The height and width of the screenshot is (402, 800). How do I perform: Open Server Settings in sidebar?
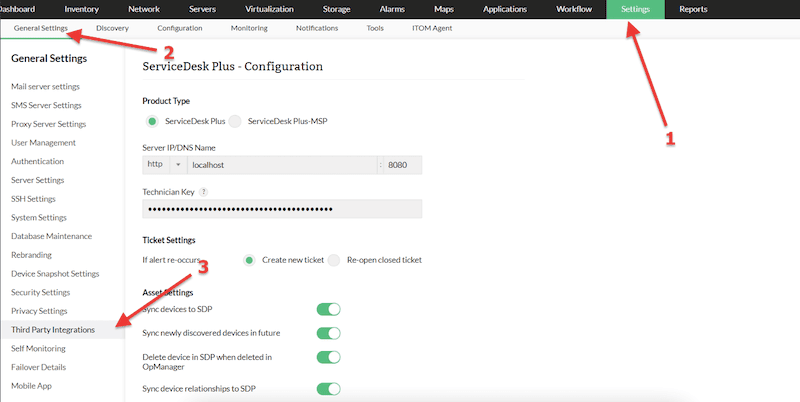(38, 180)
